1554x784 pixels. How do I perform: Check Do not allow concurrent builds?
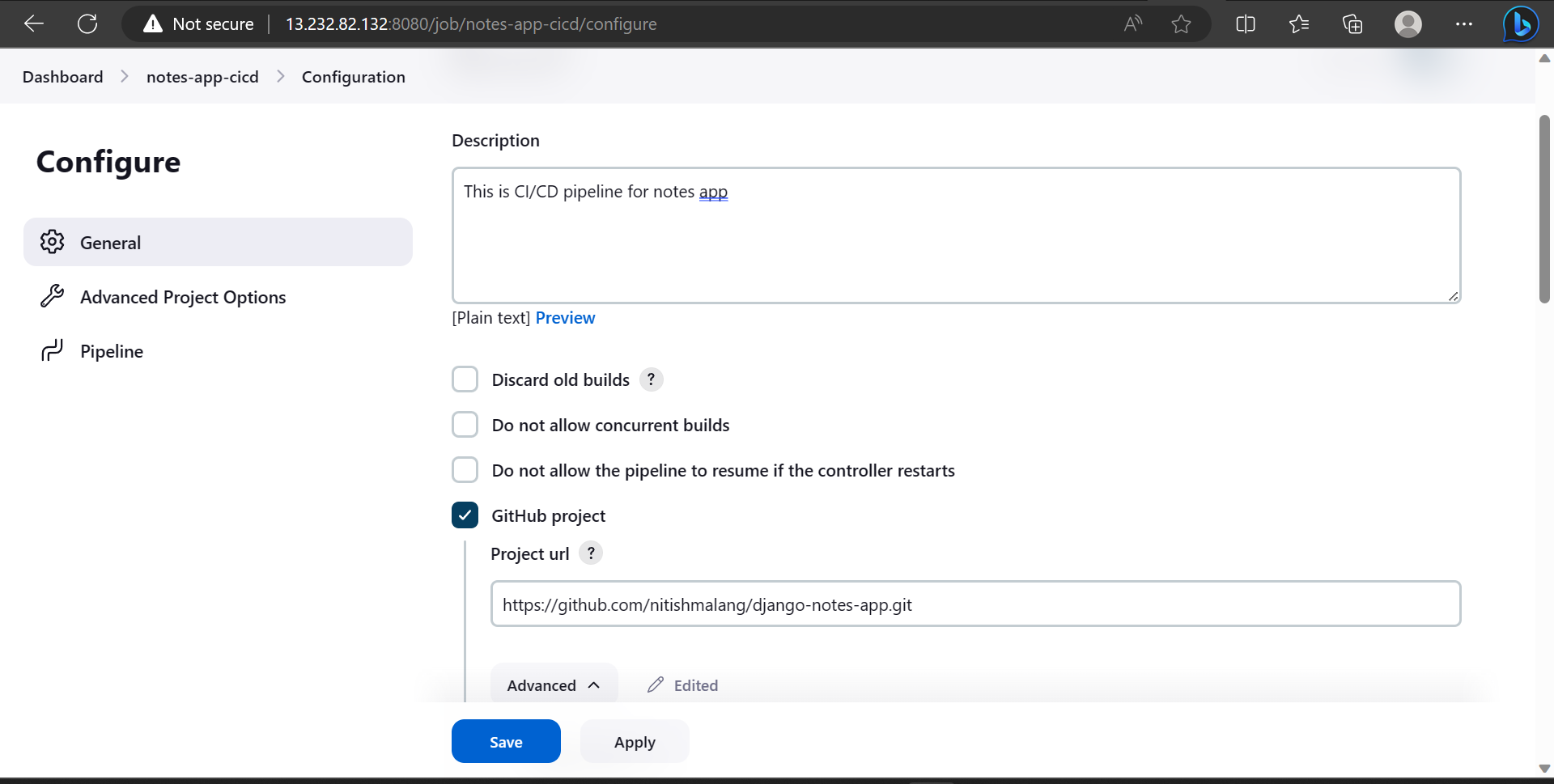tap(465, 424)
